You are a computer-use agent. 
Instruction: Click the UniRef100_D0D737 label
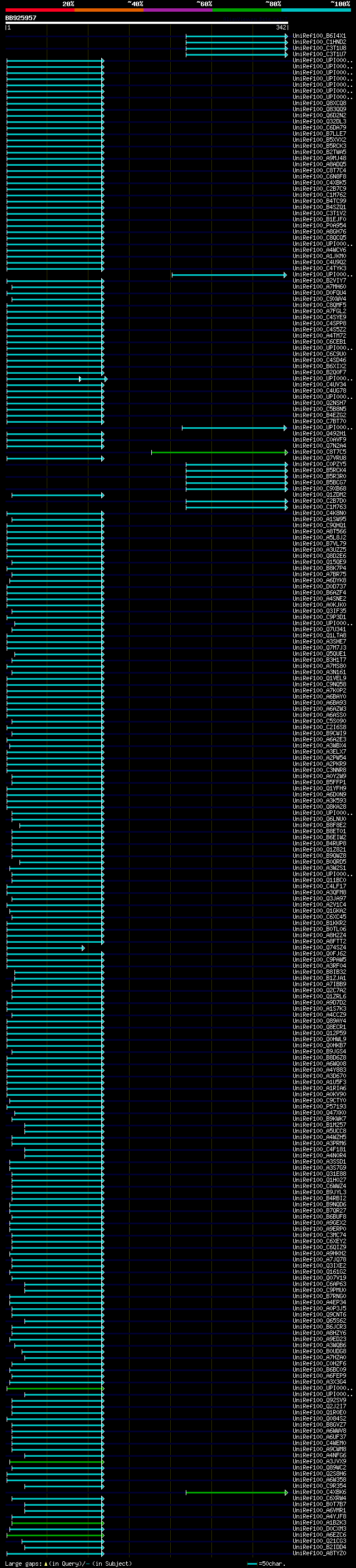coord(319,587)
